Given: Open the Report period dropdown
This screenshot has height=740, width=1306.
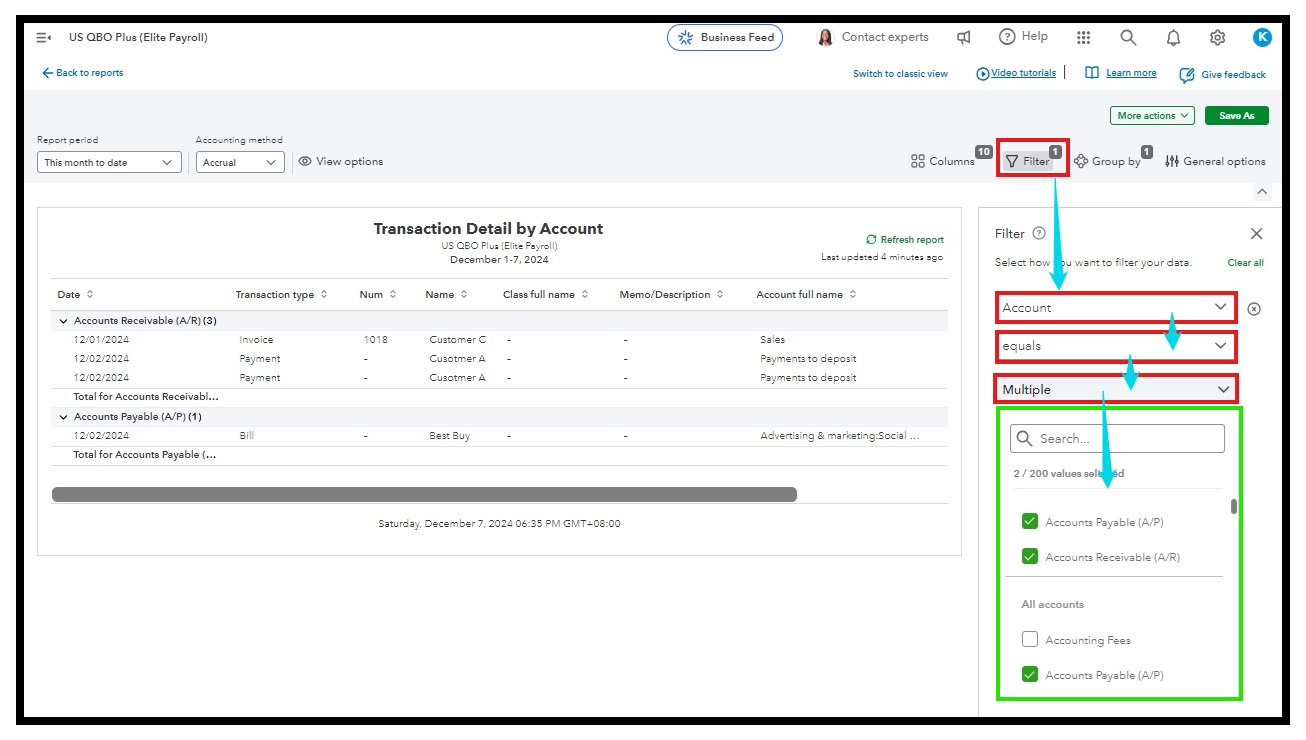Looking at the screenshot, I should (x=107, y=162).
